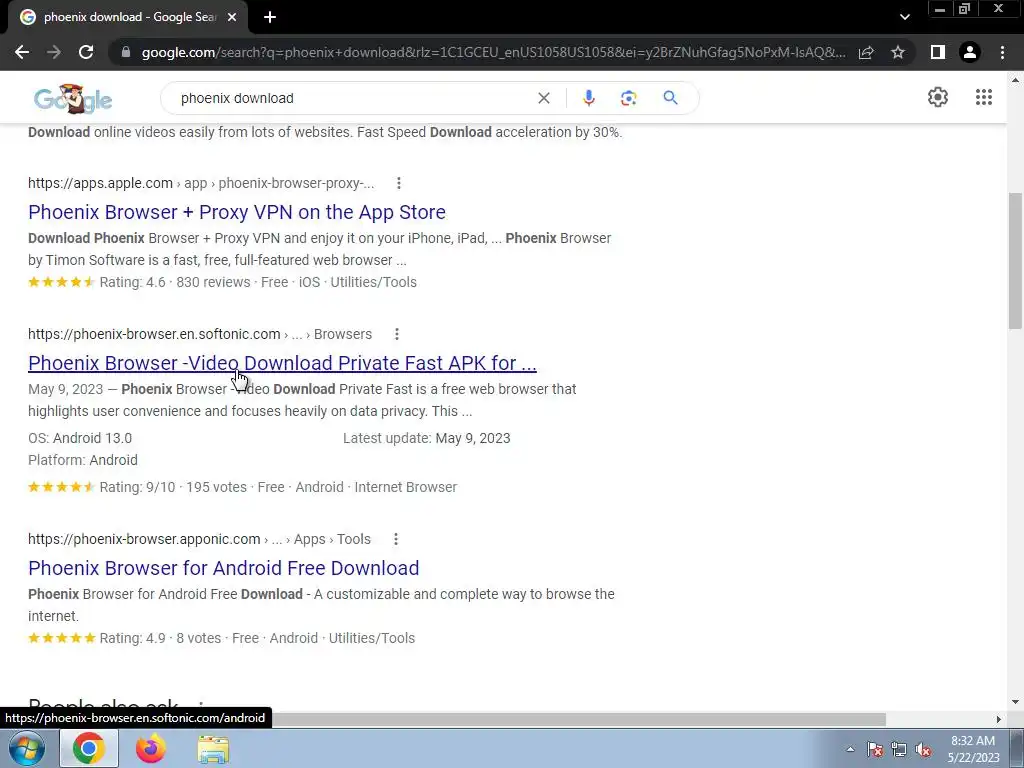Open the tab search dropdown arrow
The image size is (1024, 768).
click(x=904, y=17)
